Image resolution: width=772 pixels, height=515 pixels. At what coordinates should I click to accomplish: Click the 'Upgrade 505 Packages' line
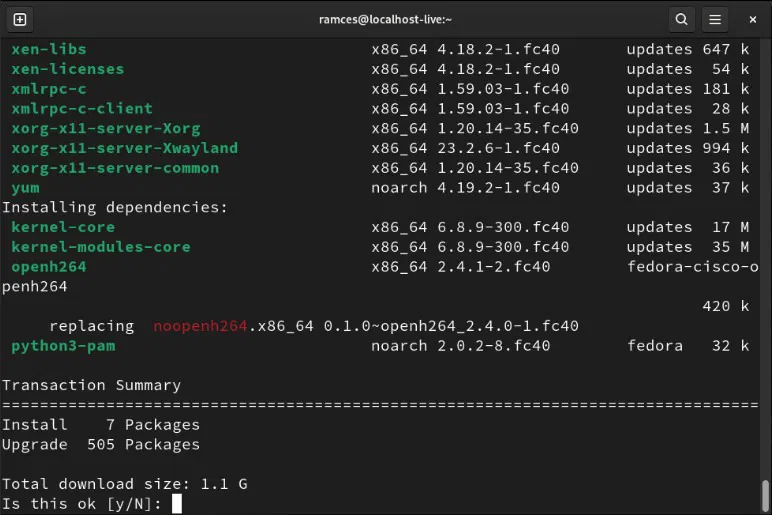point(101,444)
